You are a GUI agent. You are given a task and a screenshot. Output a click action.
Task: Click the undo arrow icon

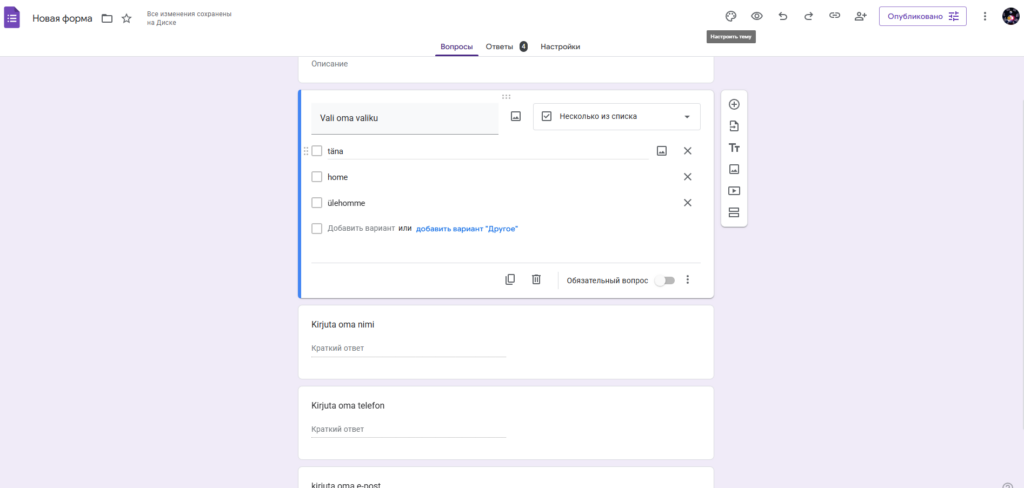pyautogui.click(x=783, y=16)
